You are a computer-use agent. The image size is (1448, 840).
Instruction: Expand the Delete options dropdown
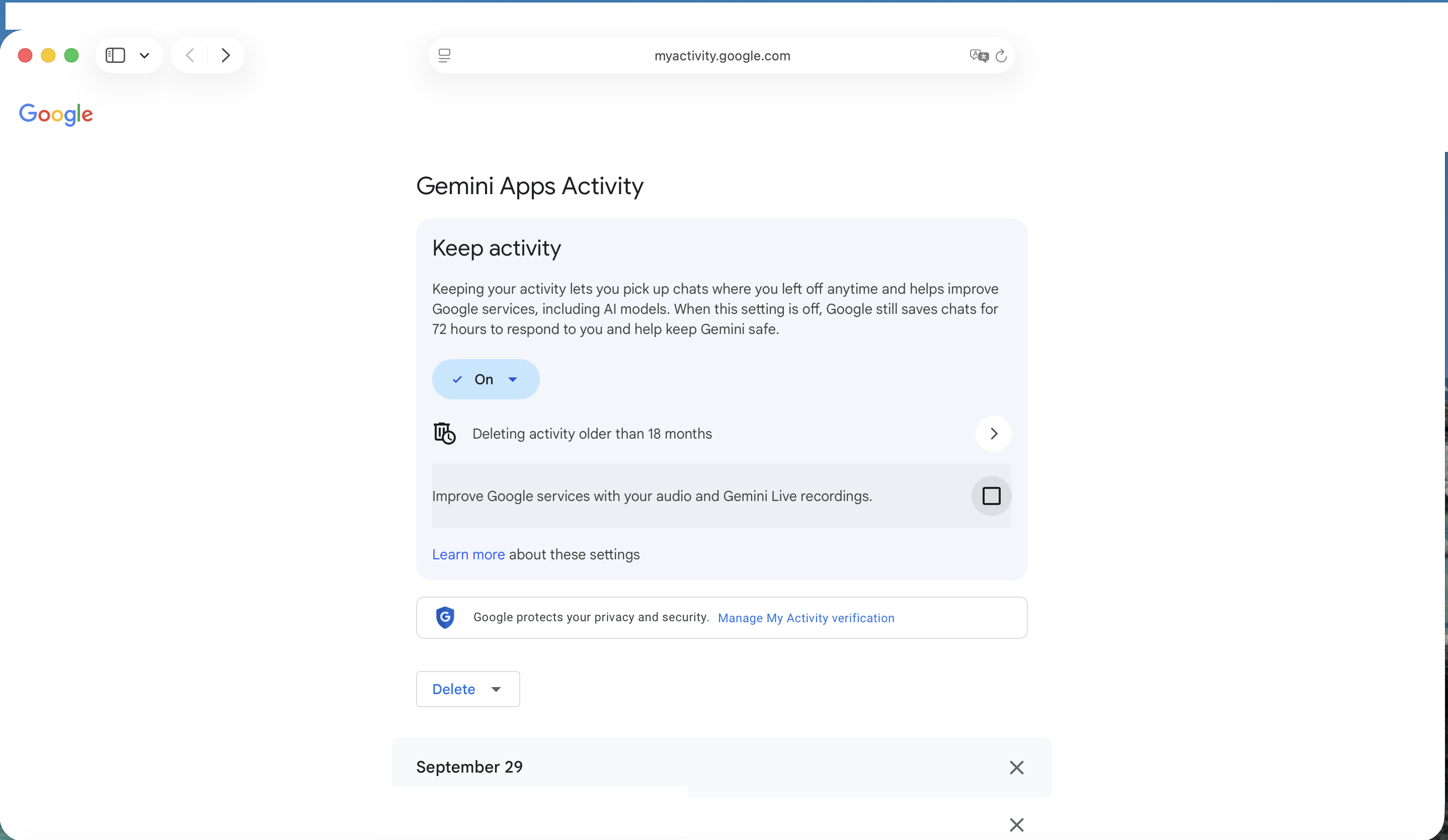click(497, 689)
